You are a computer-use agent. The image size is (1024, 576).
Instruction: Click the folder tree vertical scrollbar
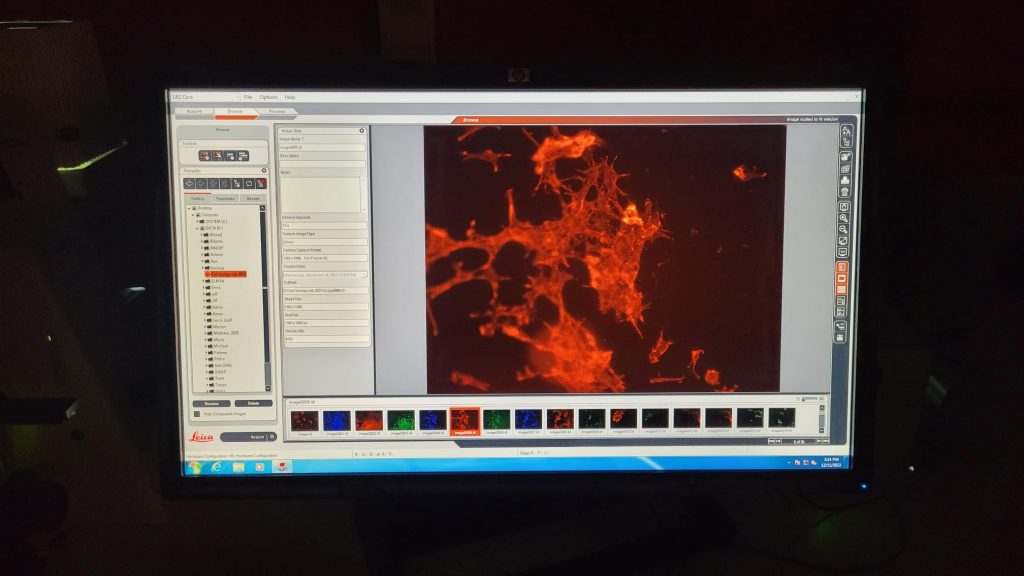[x=264, y=297]
